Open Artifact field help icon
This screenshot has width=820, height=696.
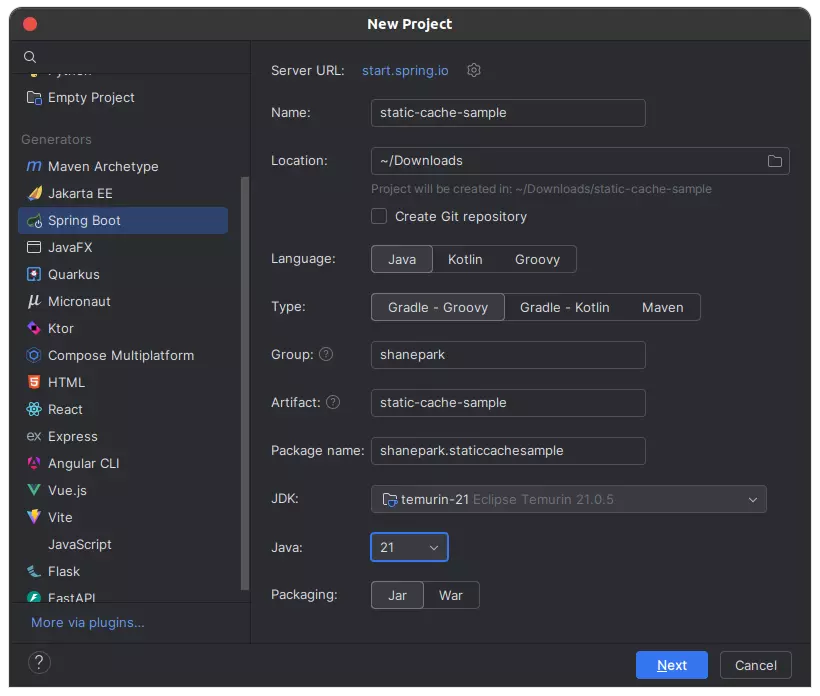point(333,402)
